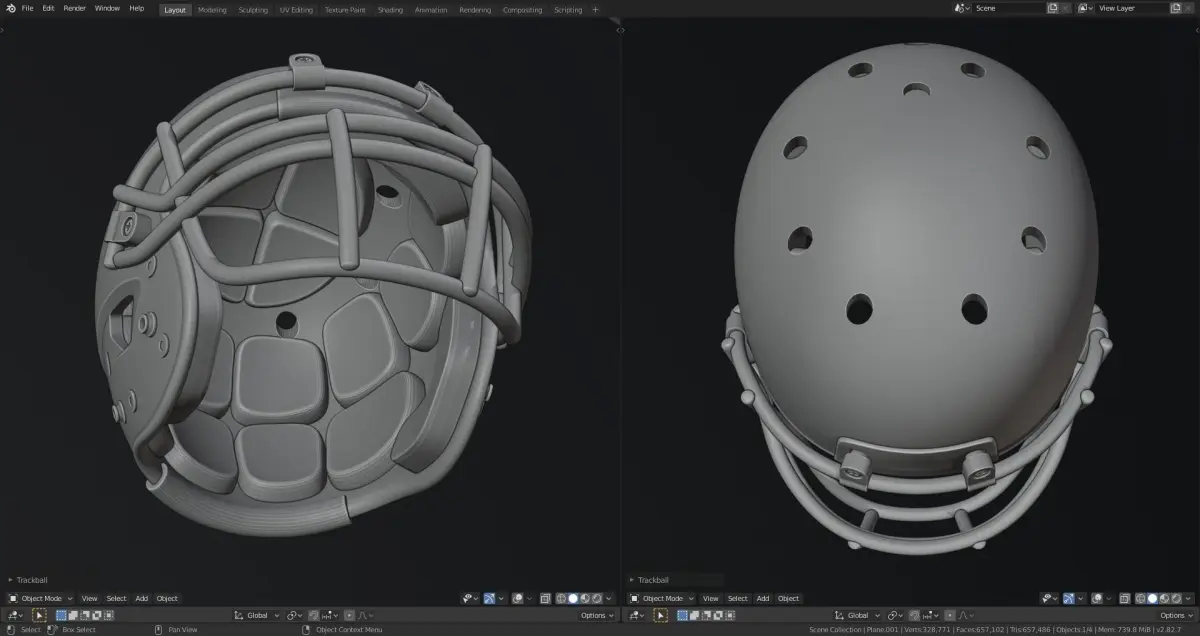This screenshot has width=1200, height=636.
Task: Select solid shading in left viewport
Action: click(x=573, y=598)
